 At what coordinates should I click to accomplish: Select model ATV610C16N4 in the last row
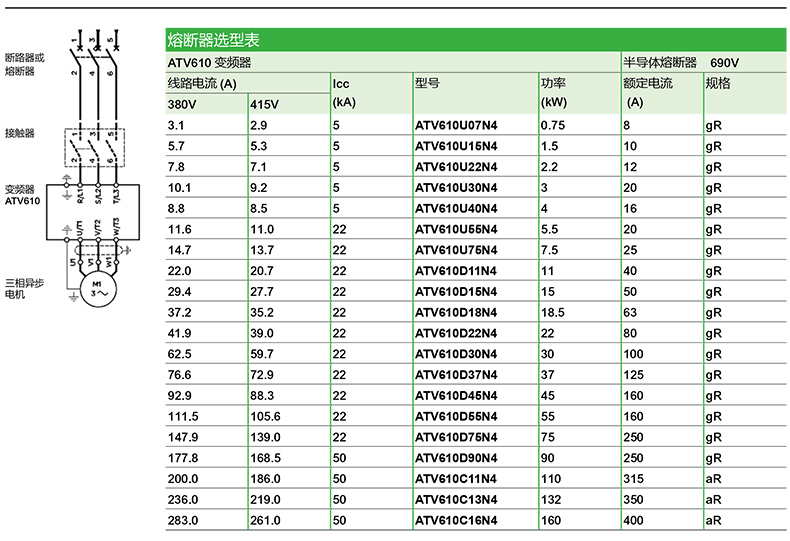pos(455,520)
